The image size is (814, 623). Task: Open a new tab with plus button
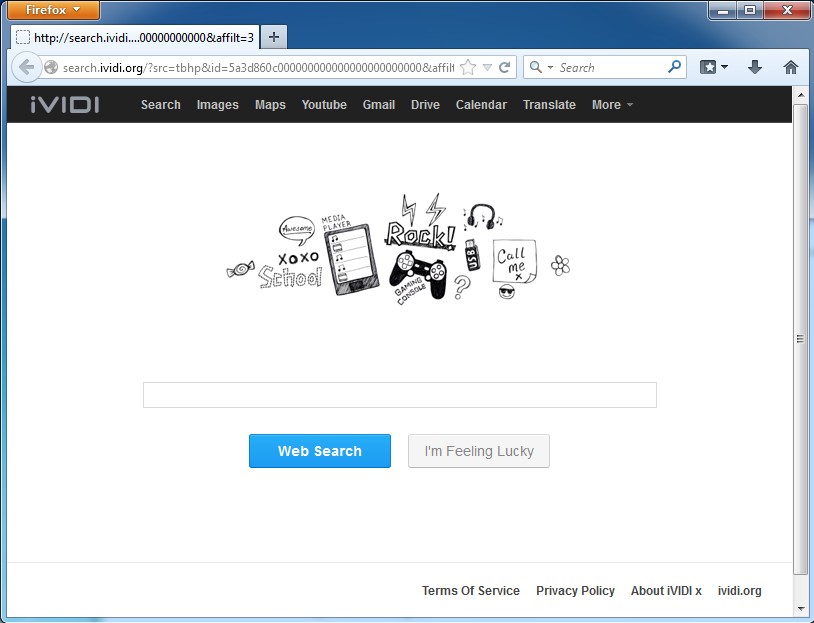coord(273,37)
